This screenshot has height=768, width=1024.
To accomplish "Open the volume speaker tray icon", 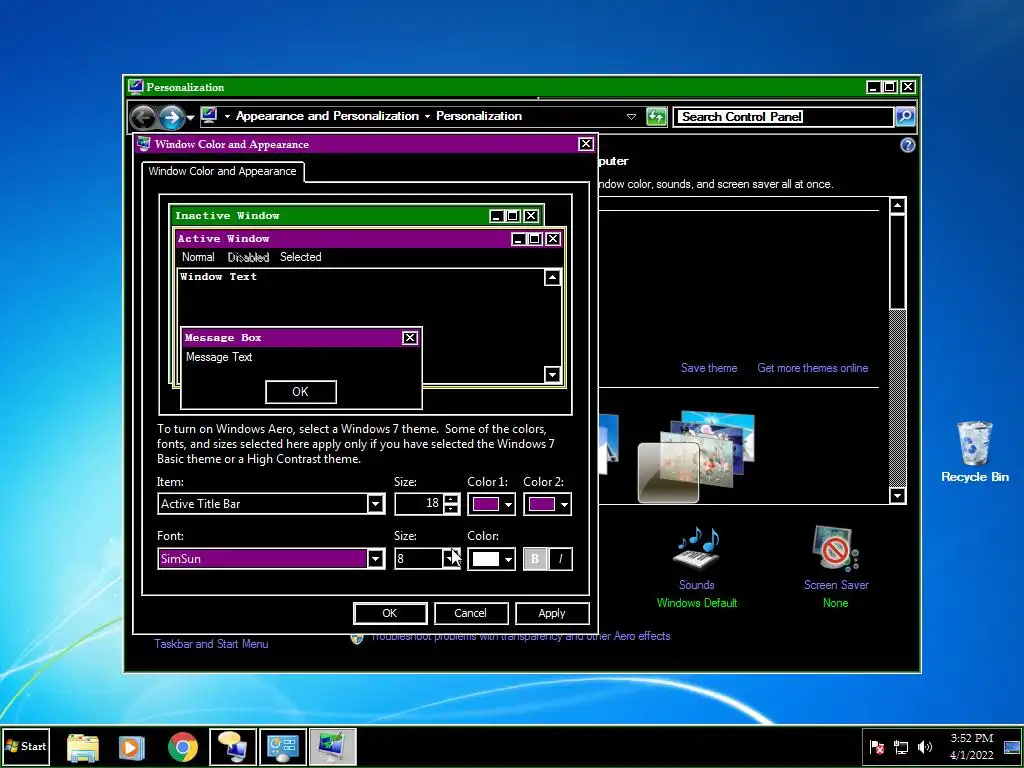I will pos(925,747).
